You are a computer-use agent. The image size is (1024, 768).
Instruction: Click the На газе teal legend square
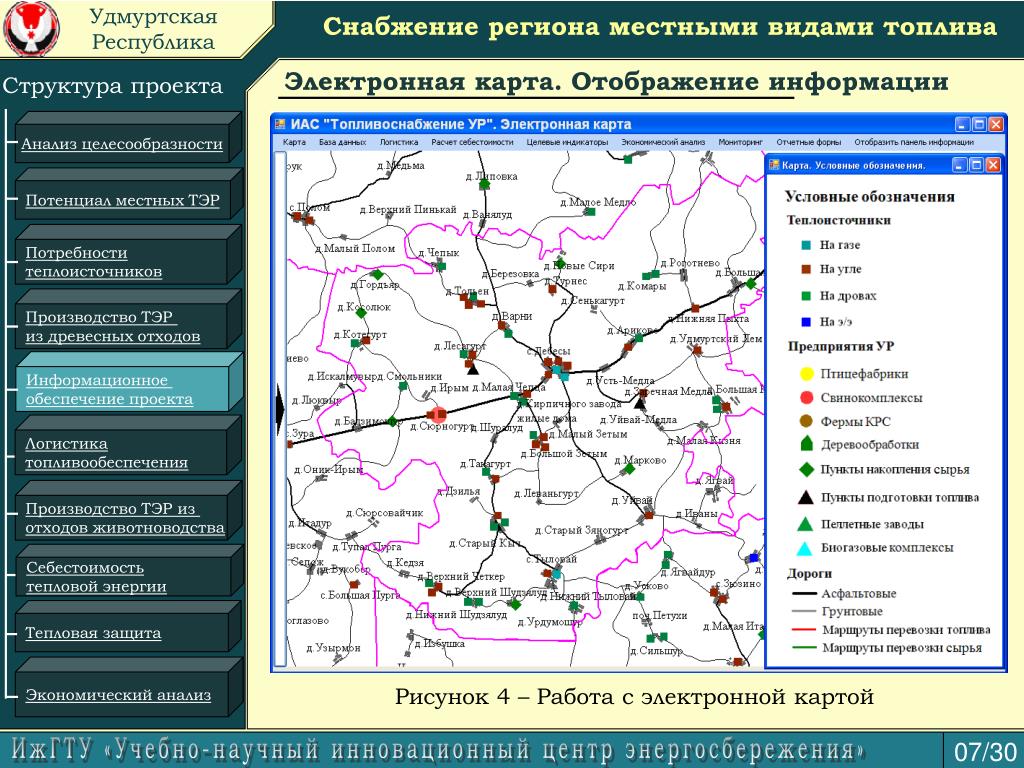pos(806,245)
